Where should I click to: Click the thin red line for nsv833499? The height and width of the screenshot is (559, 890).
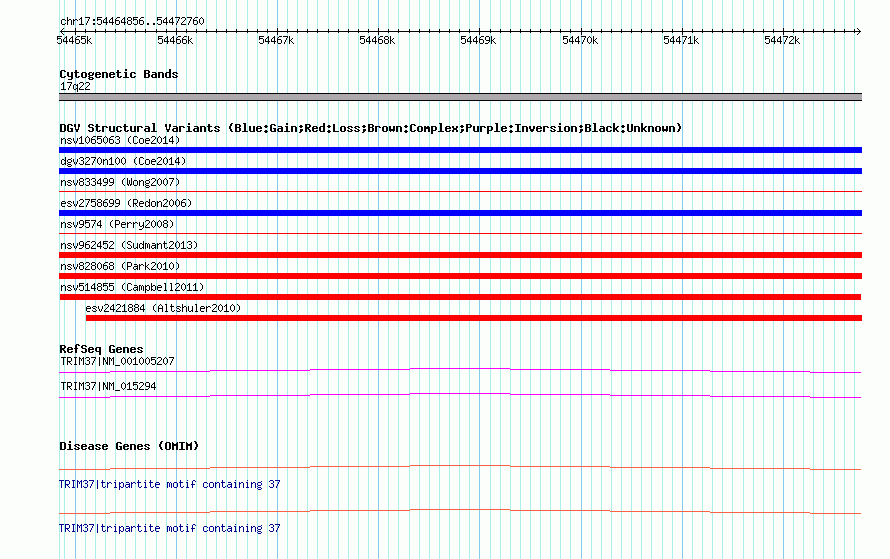point(460,191)
